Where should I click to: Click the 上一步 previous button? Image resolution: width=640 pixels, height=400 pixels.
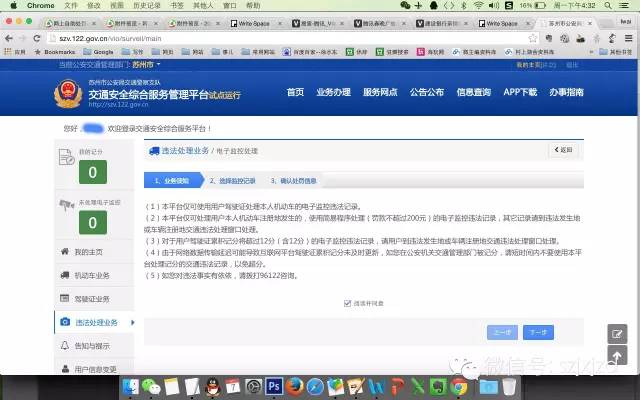[x=502, y=332]
